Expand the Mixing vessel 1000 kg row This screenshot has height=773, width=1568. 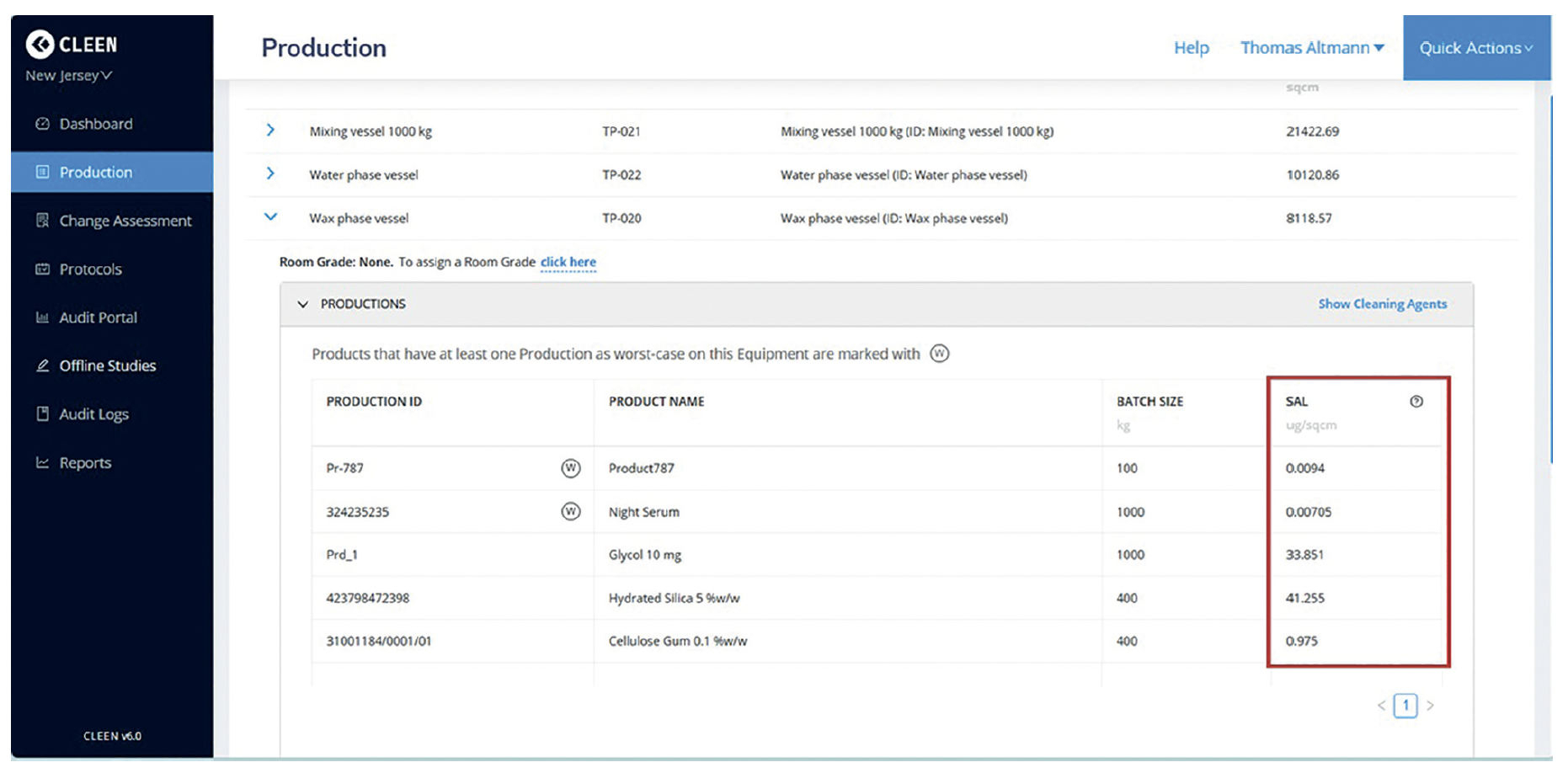(x=270, y=131)
